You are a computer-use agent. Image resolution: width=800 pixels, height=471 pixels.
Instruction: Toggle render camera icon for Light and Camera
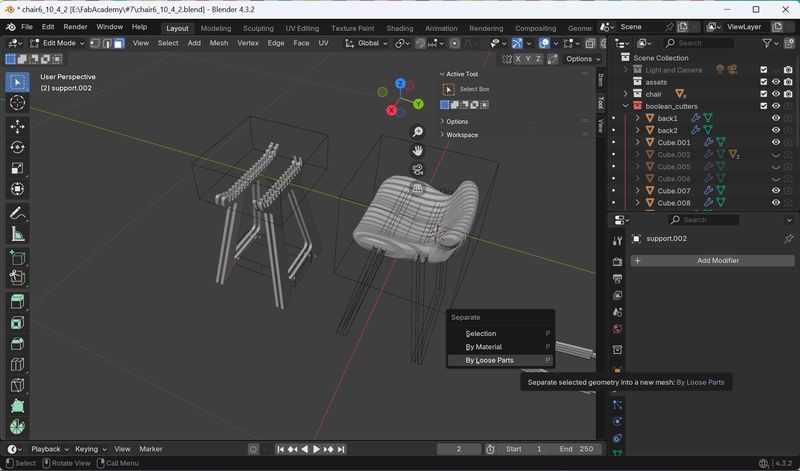pos(788,69)
